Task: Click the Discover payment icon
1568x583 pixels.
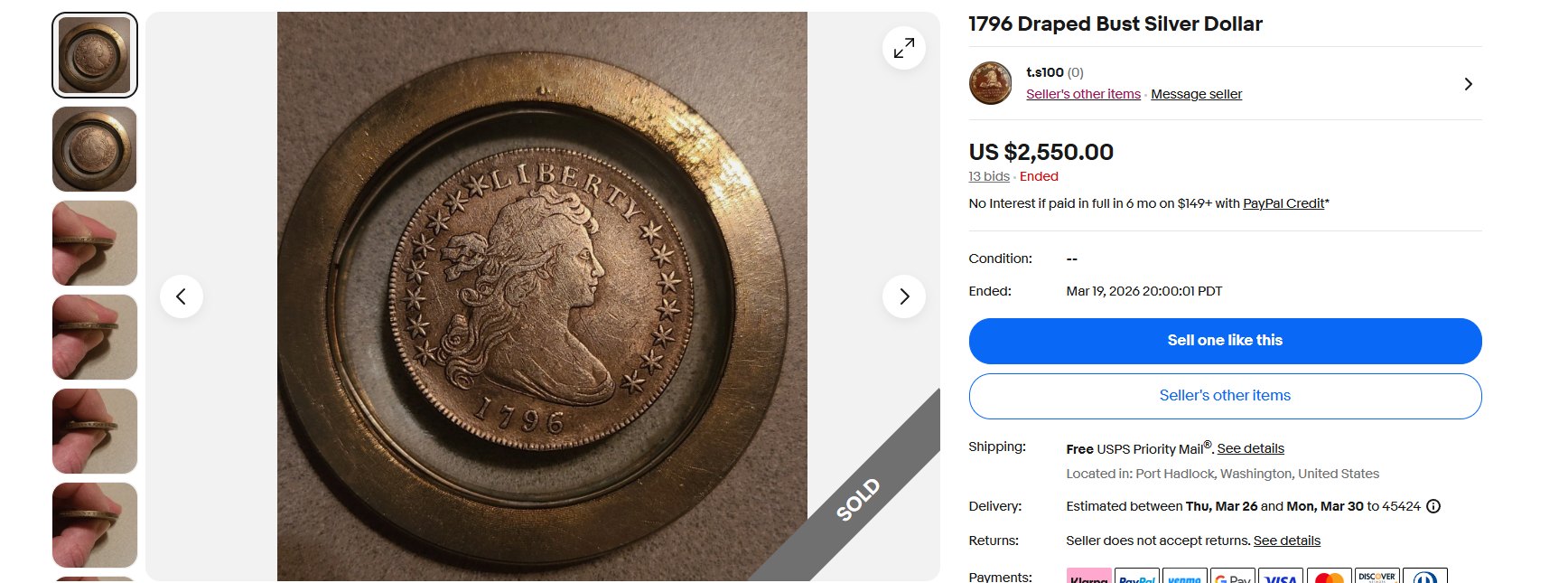Action: (x=1376, y=577)
